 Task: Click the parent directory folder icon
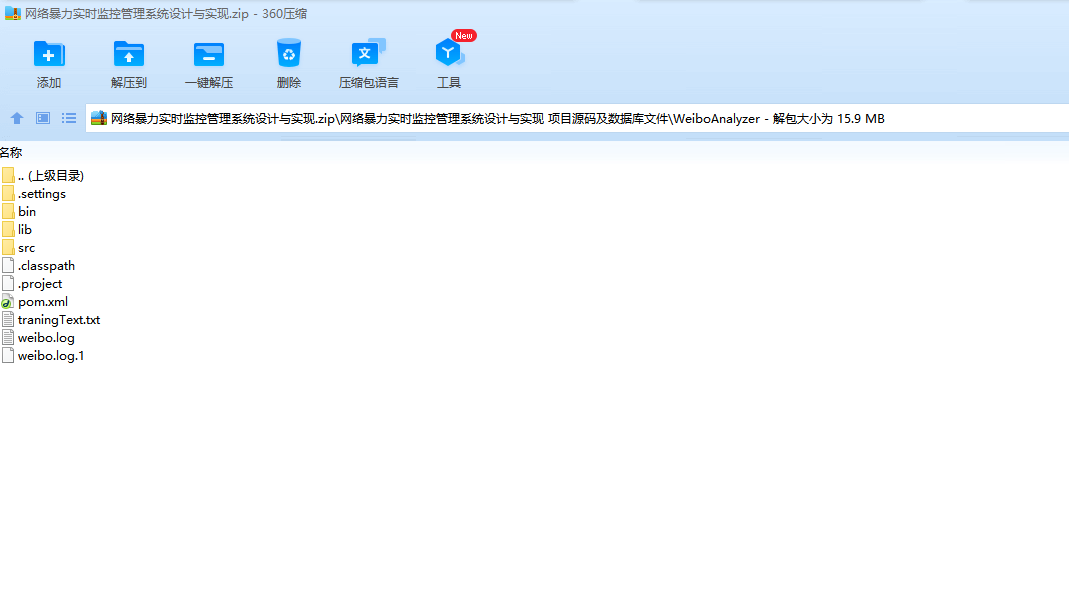[7, 176]
